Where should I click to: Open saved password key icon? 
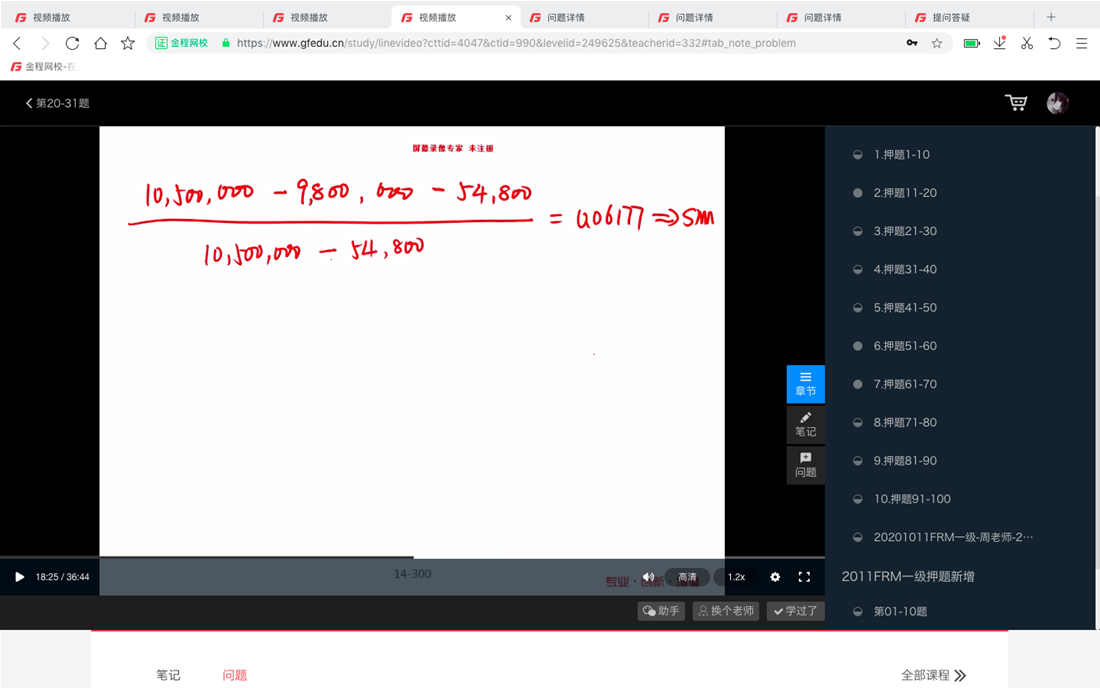click(912, 43)
